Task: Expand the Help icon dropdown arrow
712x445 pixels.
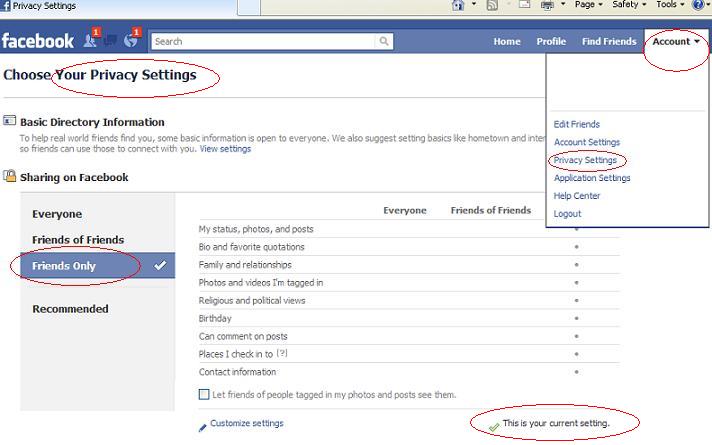Action: tap(708, 4)
